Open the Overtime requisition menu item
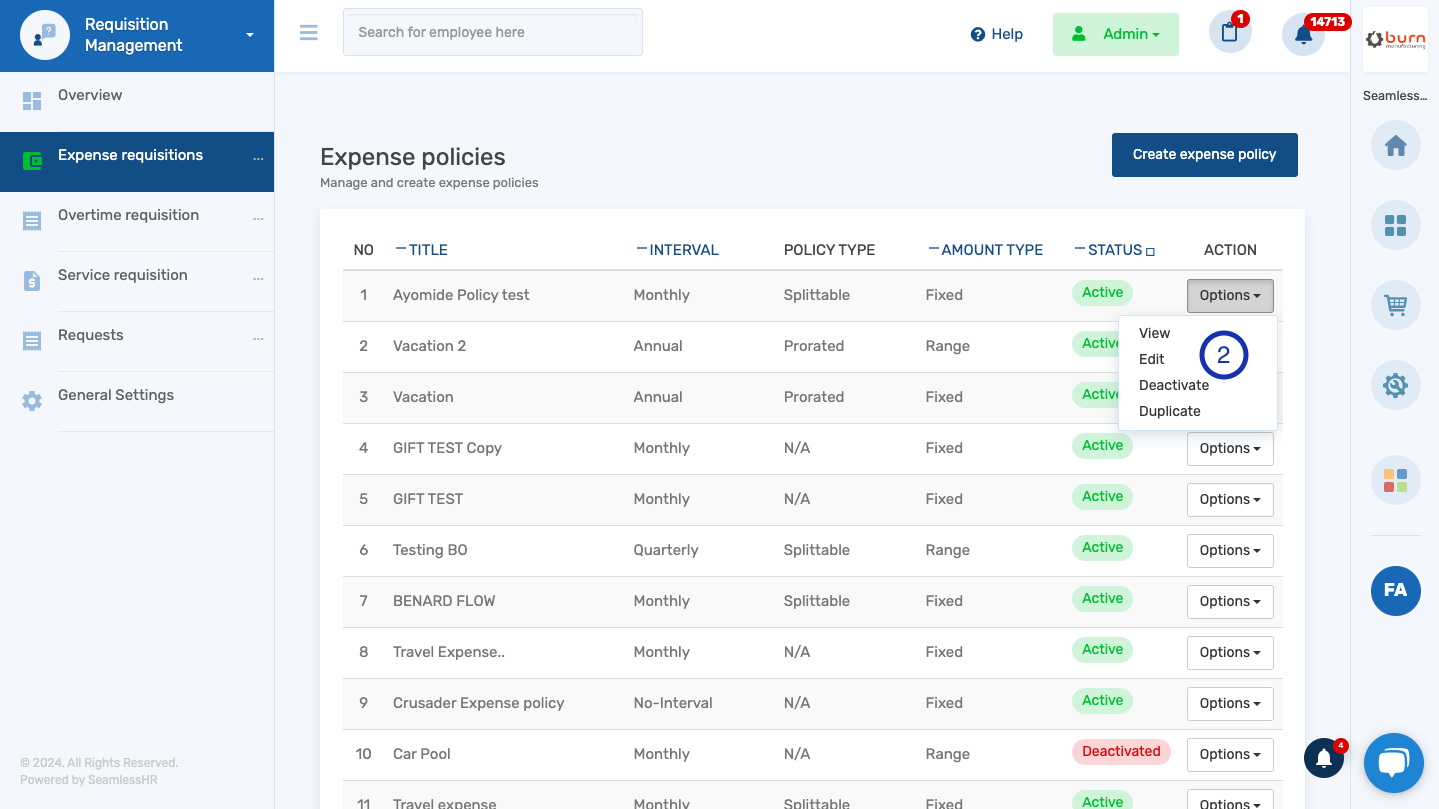The image size is (1439, 809). [128, 214]
